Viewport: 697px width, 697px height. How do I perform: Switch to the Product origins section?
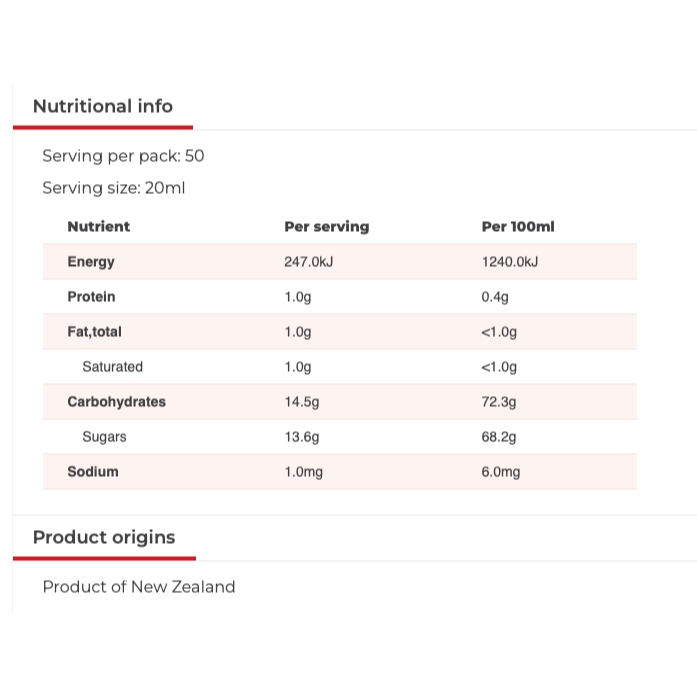(104, 537)
